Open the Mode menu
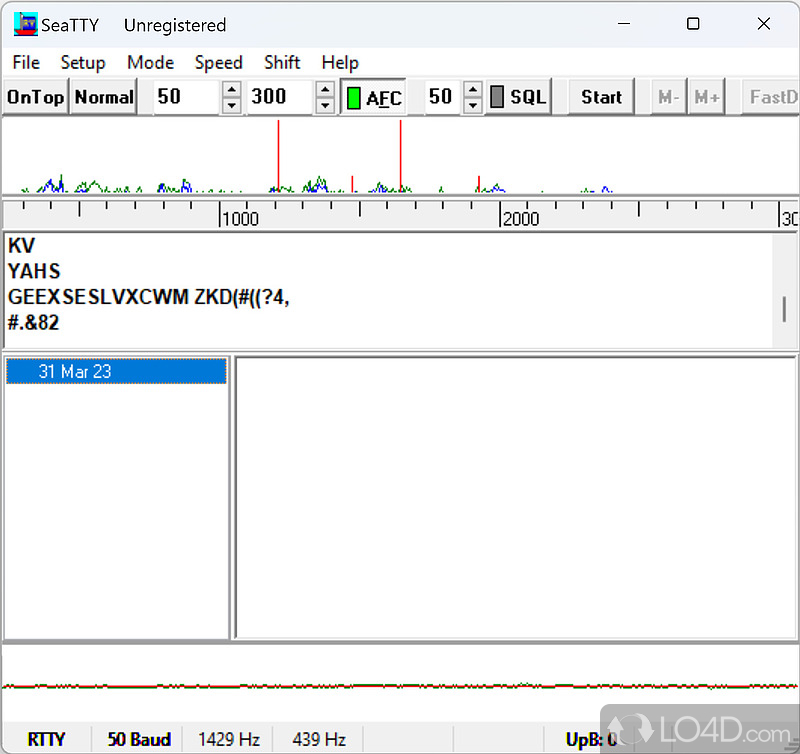 [x=151, y=63]
